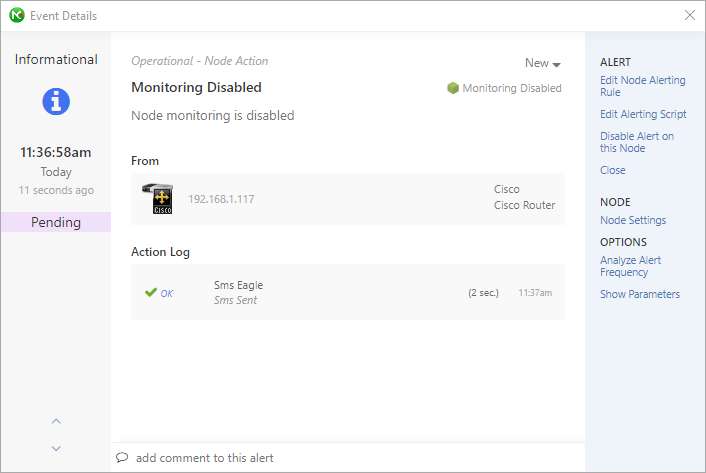Click Show Parameters option
Image resolution: width=706 pixels, height=473 pixels.
tap(640, 294)
